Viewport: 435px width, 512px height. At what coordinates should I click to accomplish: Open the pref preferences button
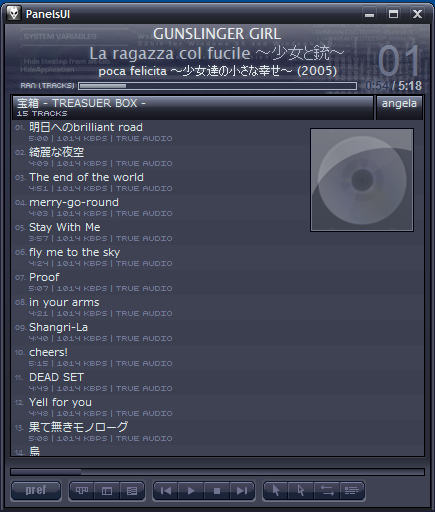click(36, 491)
